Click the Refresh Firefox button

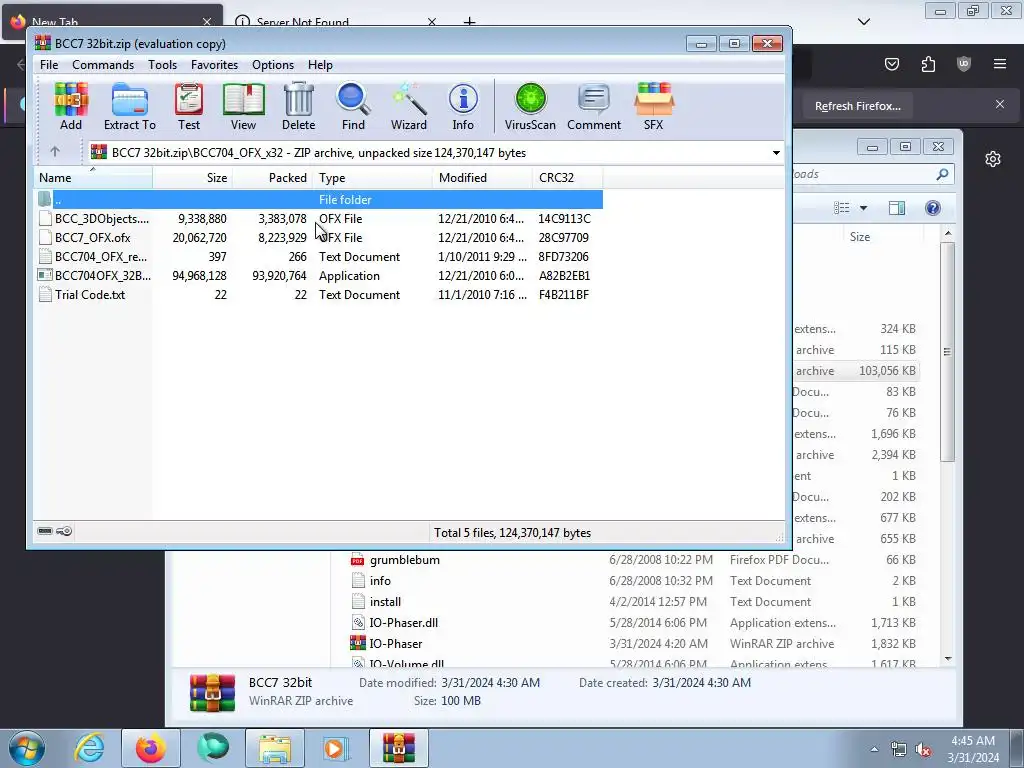(x=857, y=106)
